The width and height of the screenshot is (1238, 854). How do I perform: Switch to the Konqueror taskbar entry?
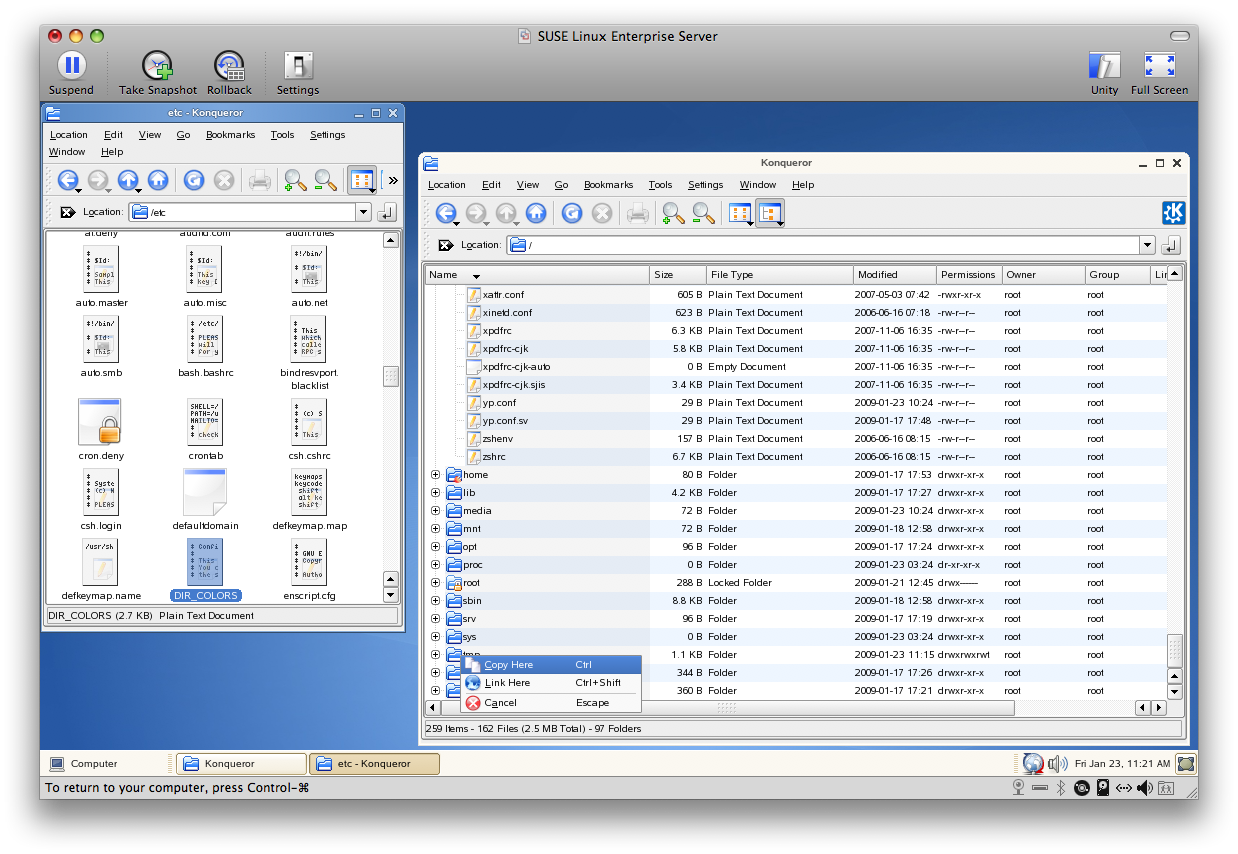[241, 764]
